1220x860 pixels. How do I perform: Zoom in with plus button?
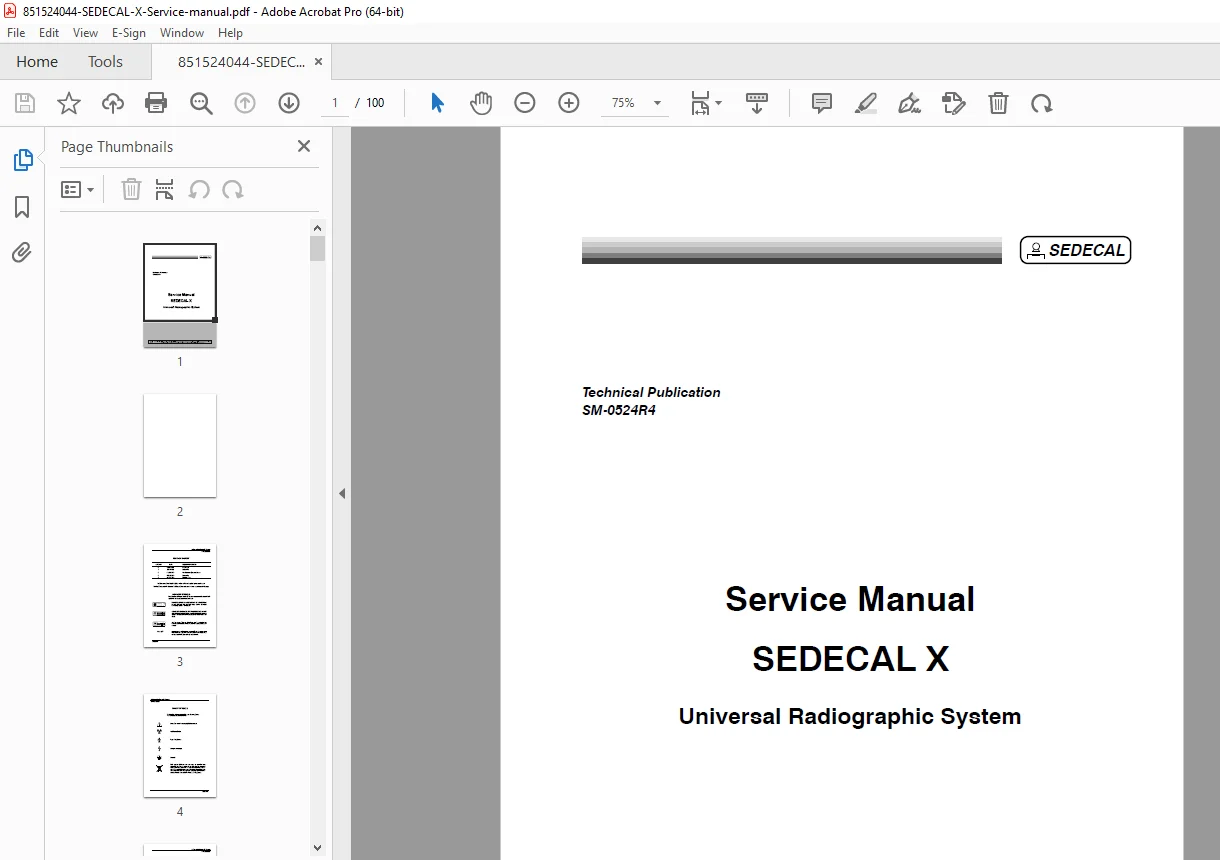(569, 103)
